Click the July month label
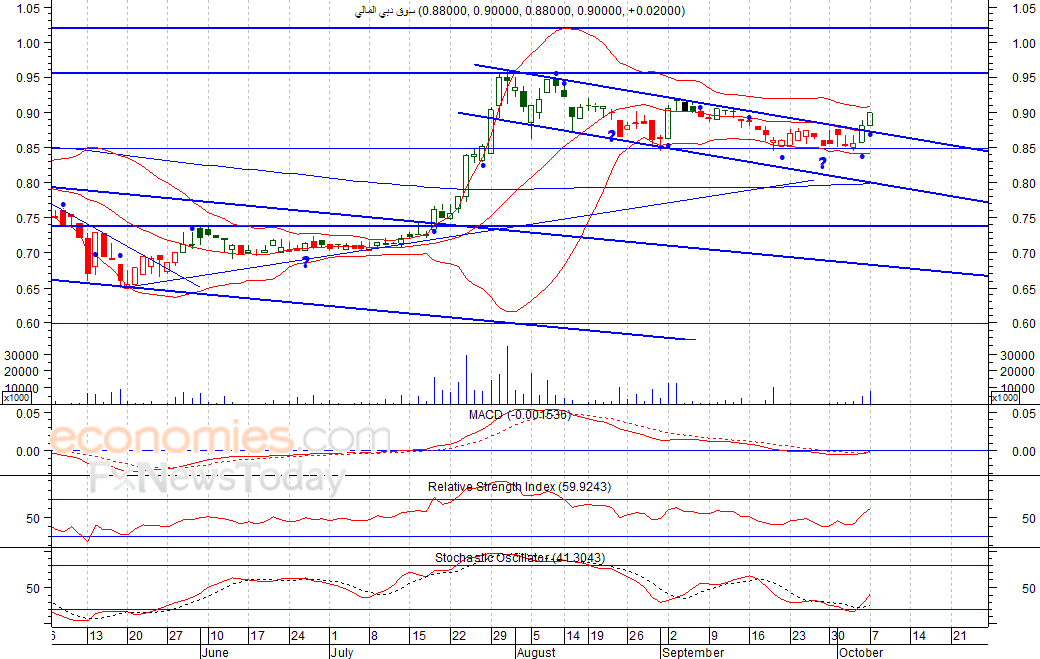This screenshot has width=1040, height=659. coord(342,652)
